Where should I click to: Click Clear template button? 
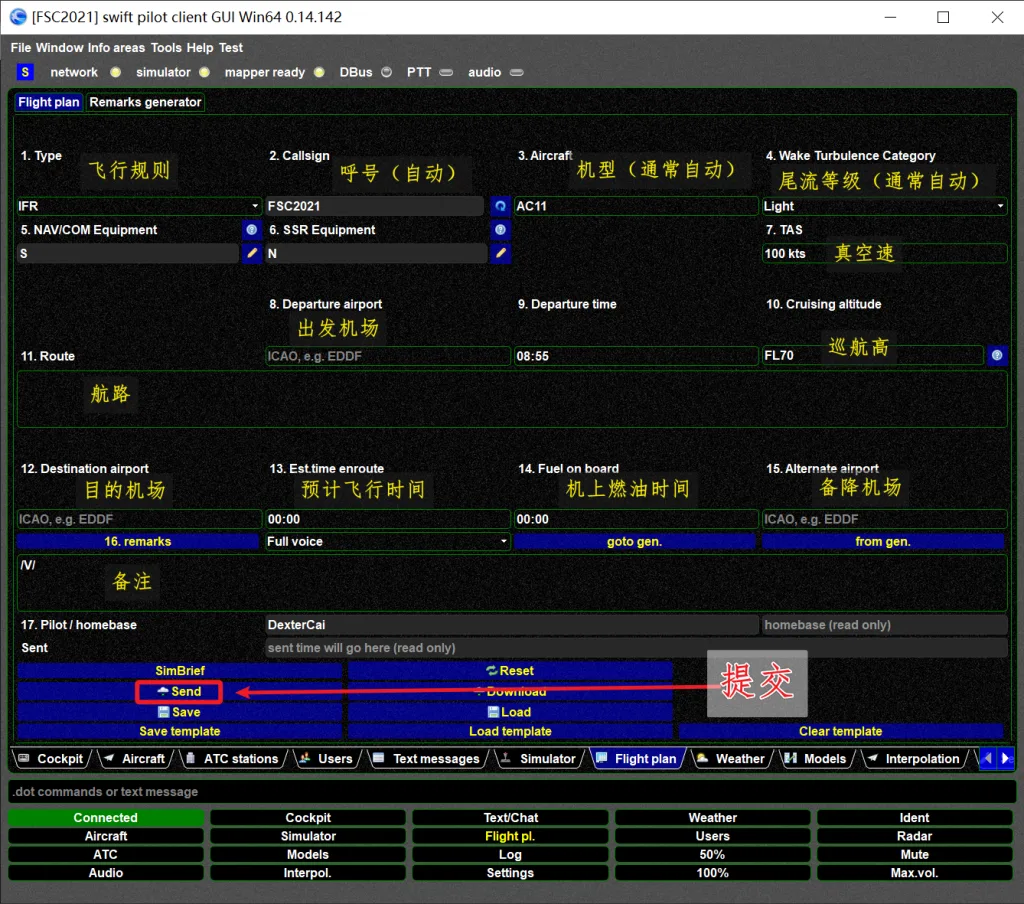[840, 732]
